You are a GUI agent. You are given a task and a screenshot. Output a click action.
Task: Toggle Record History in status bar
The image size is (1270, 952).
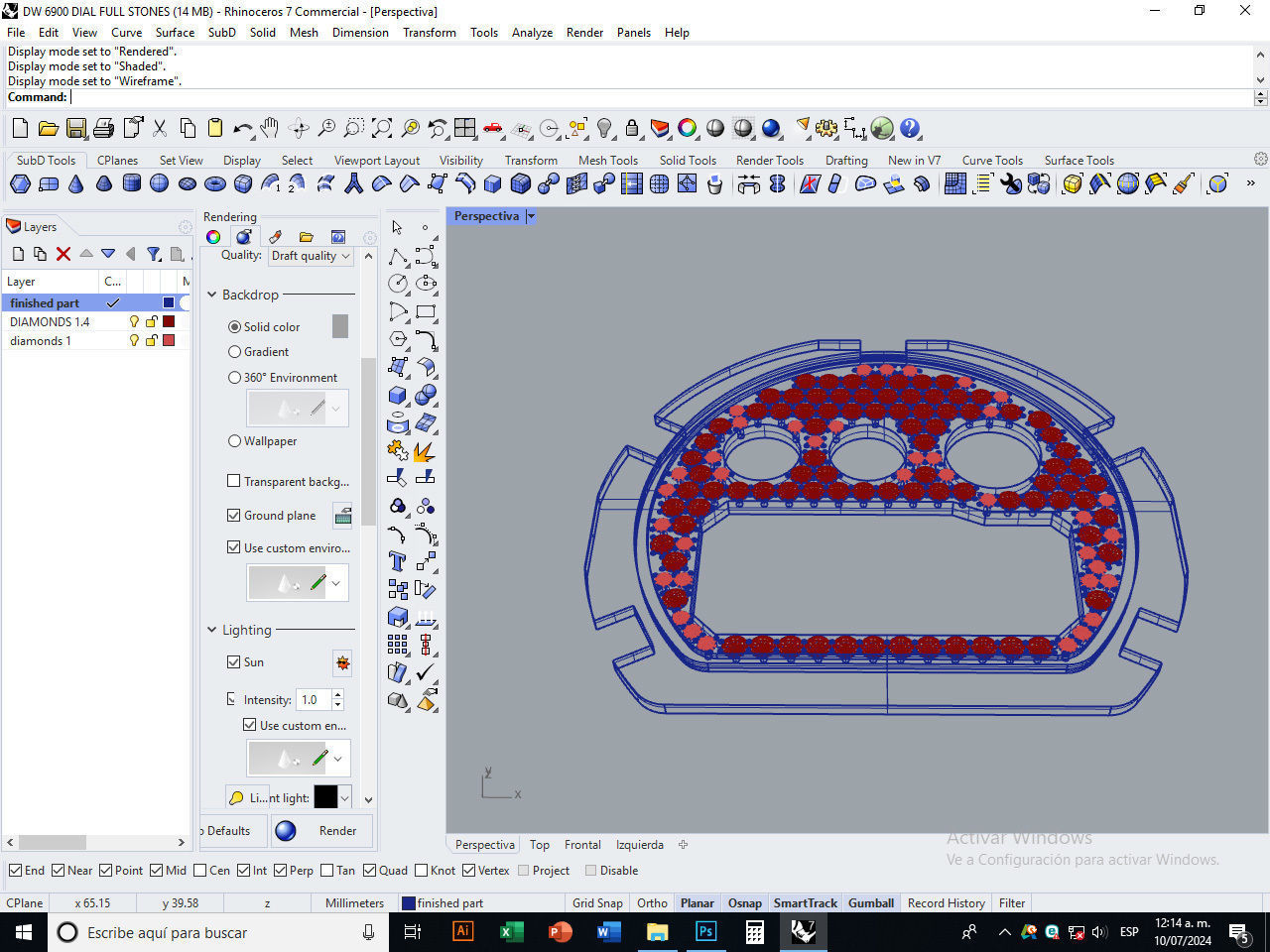click(946, 902)
